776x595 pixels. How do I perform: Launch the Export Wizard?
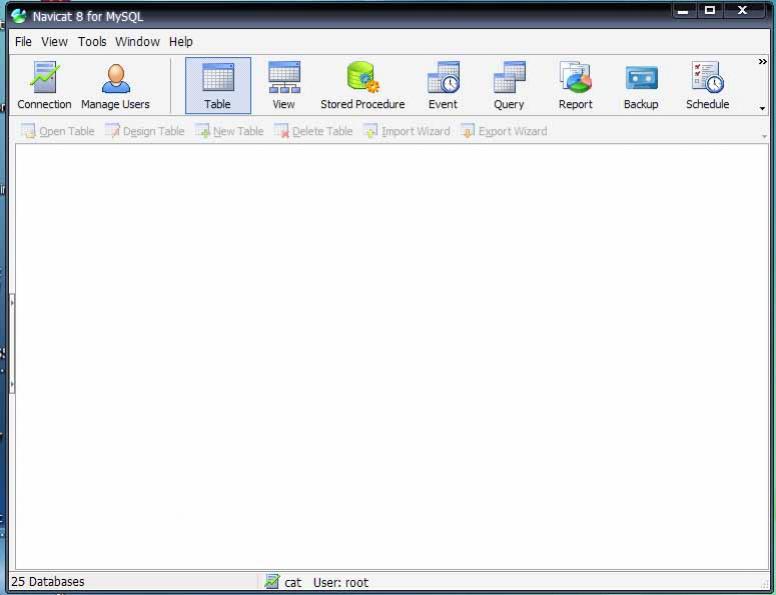(x=504, y=131)
